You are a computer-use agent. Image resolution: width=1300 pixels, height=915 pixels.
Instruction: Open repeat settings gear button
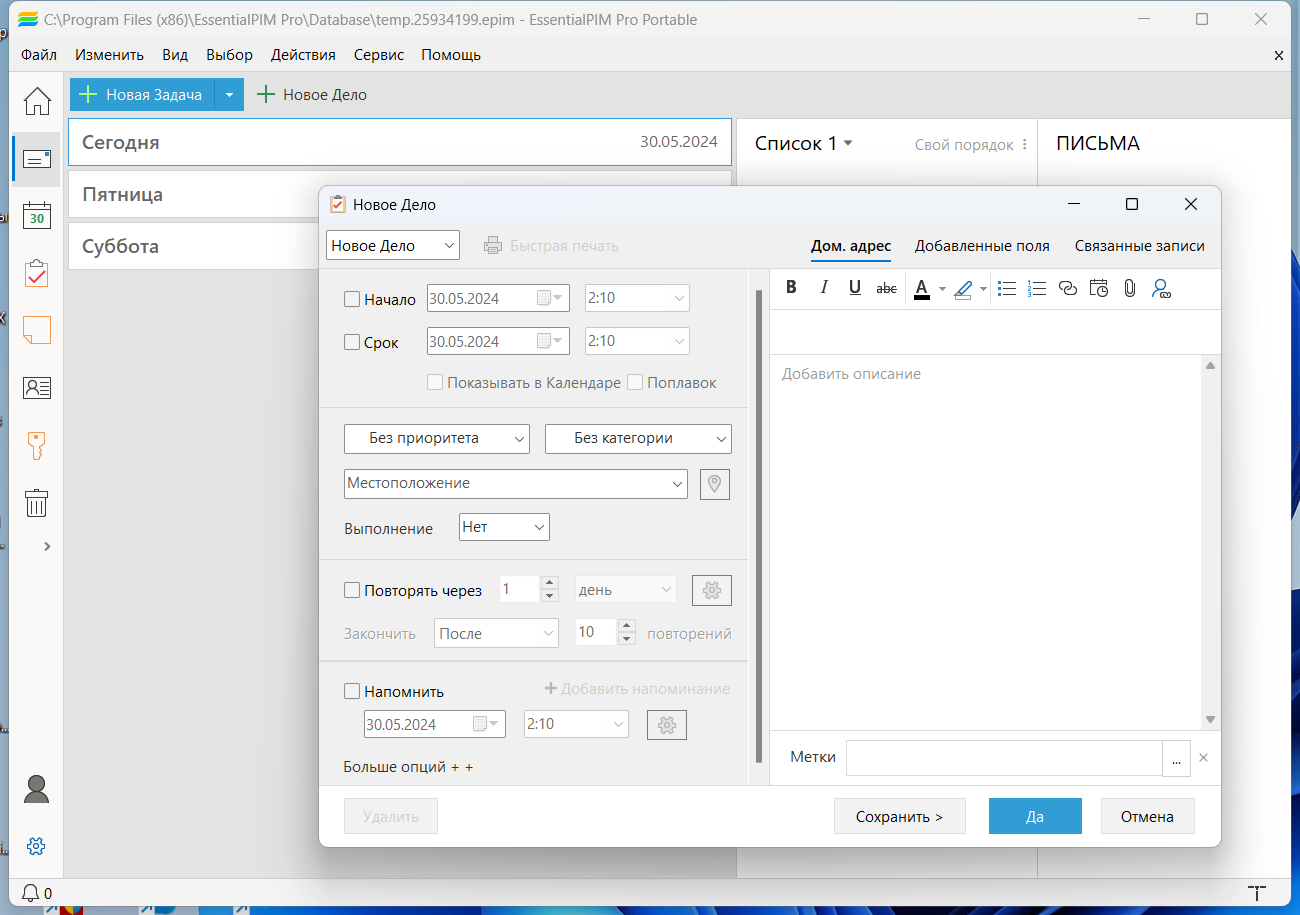point(712,590)
